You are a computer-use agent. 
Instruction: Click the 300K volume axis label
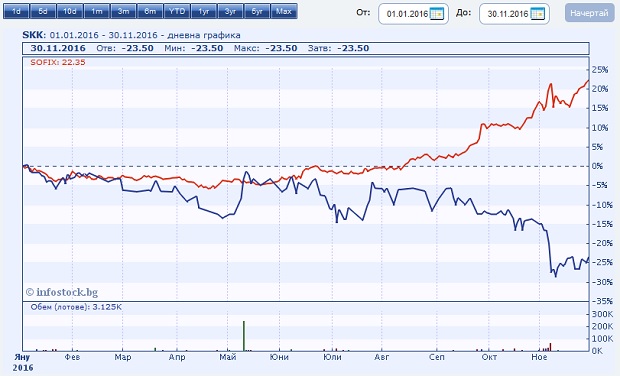602,314
